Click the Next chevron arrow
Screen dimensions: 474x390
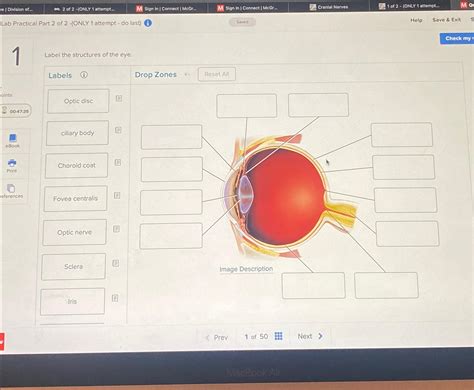320,336
